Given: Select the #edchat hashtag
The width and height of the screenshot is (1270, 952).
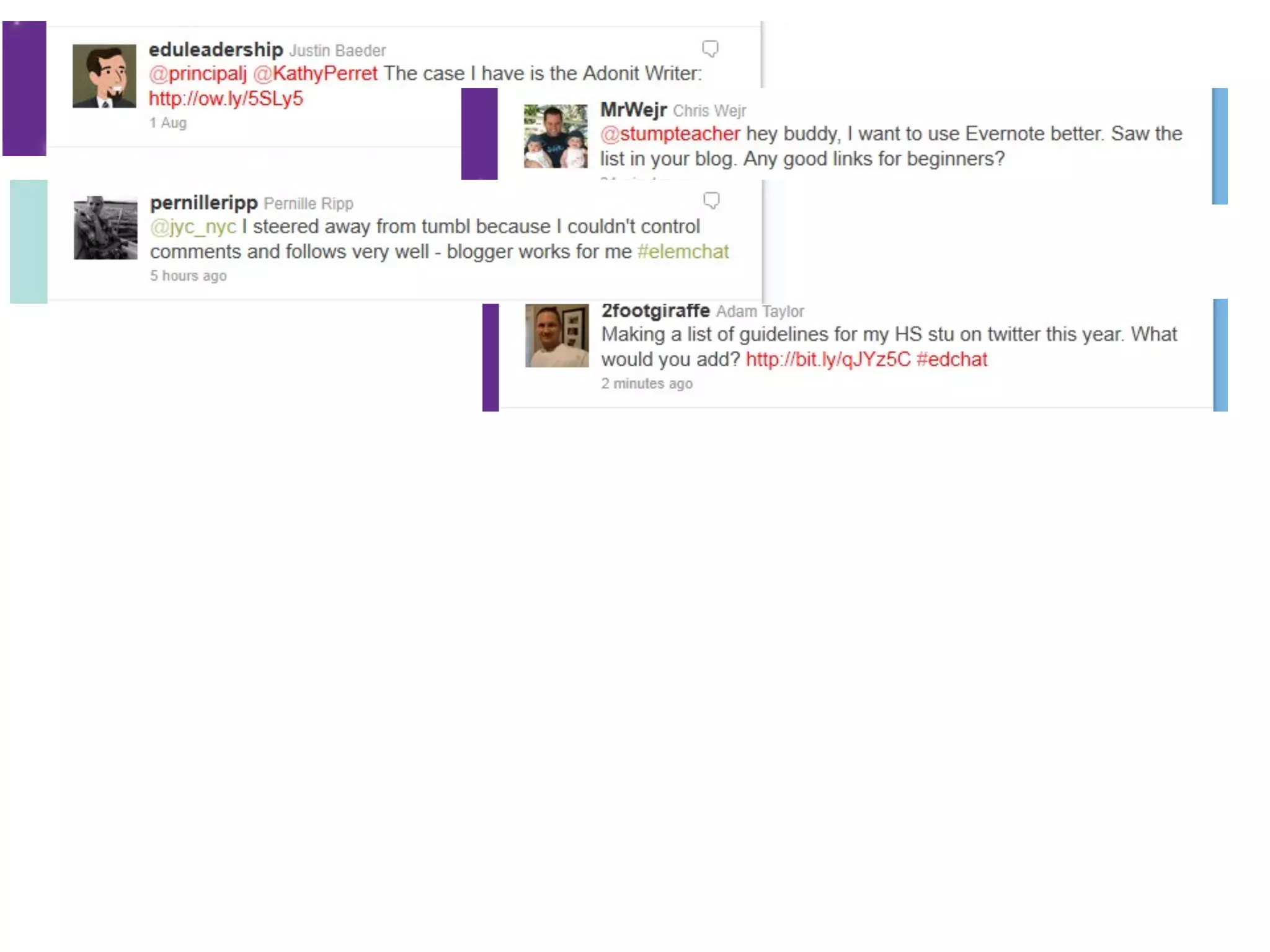Looking at the screenshot, I should (952, 359).
